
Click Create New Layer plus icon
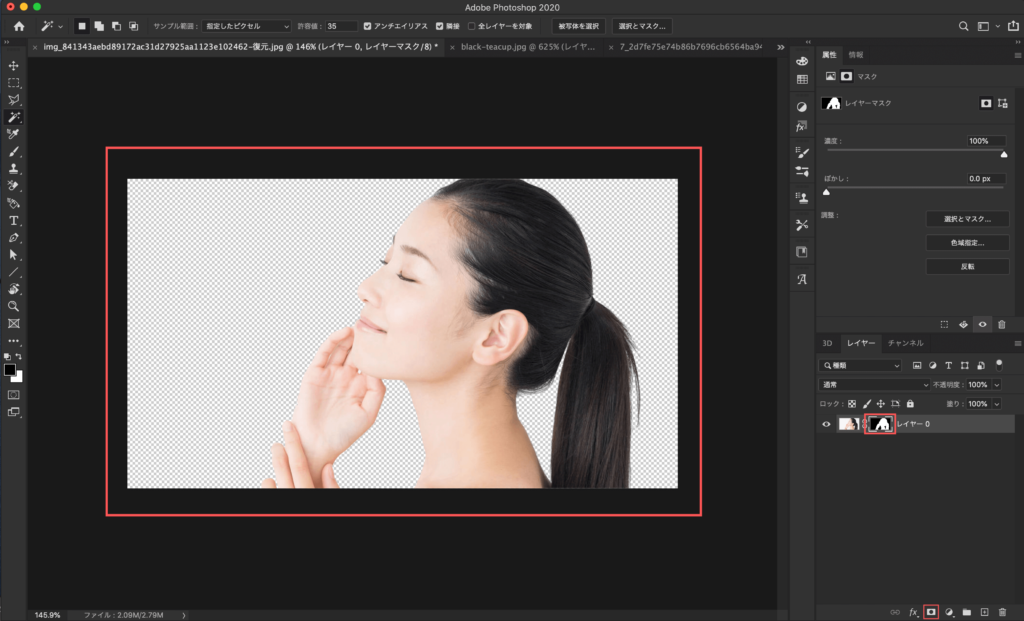pos(984,612)
